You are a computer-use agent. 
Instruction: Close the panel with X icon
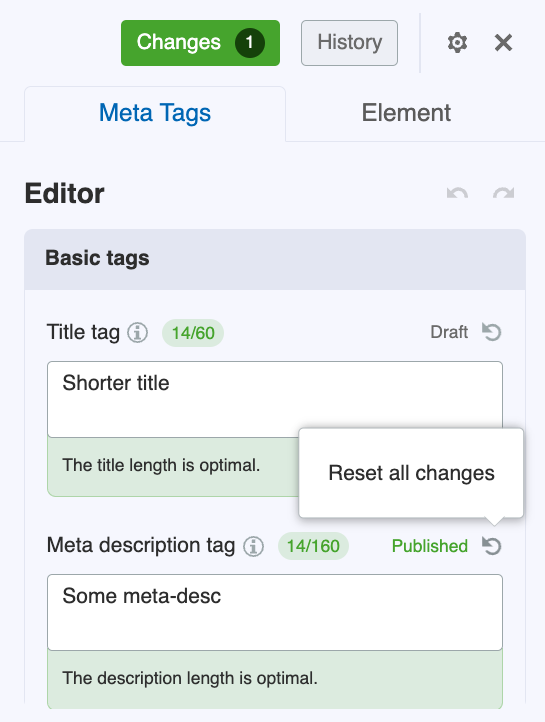coord(503,43)
